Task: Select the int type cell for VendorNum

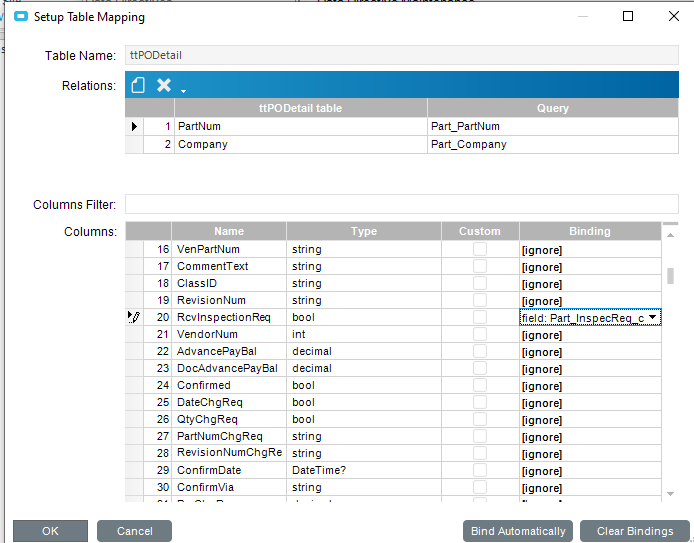Action: pos(364,334)
